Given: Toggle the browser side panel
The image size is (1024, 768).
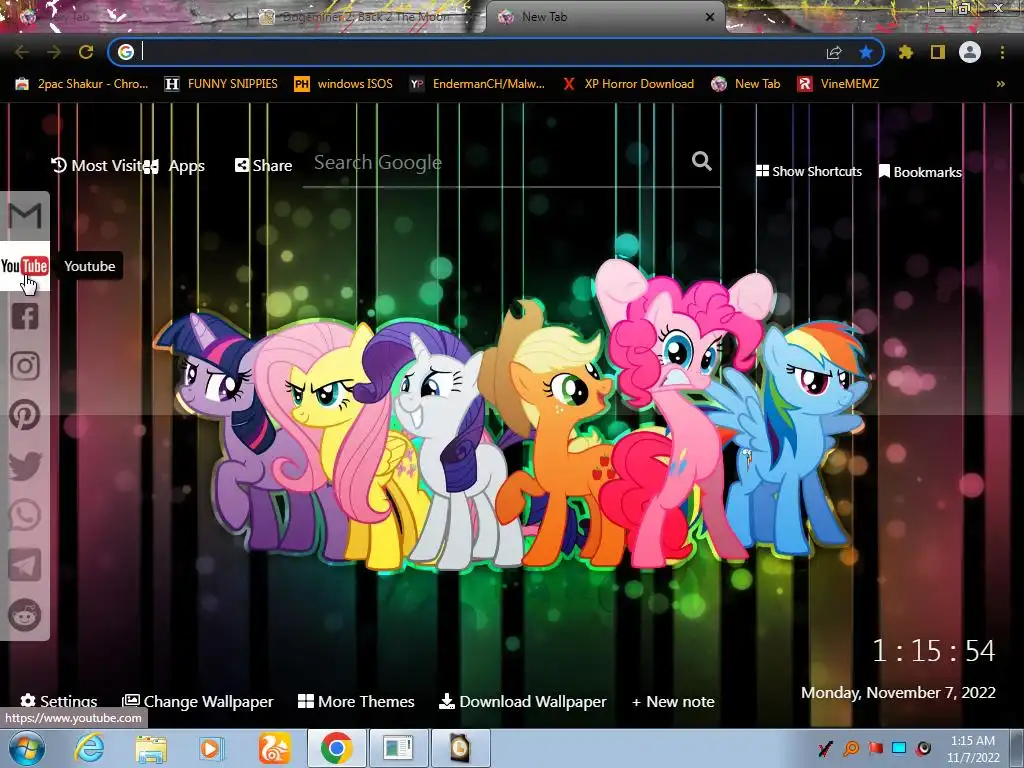Looking at the screenshot, I should [938, 52].
